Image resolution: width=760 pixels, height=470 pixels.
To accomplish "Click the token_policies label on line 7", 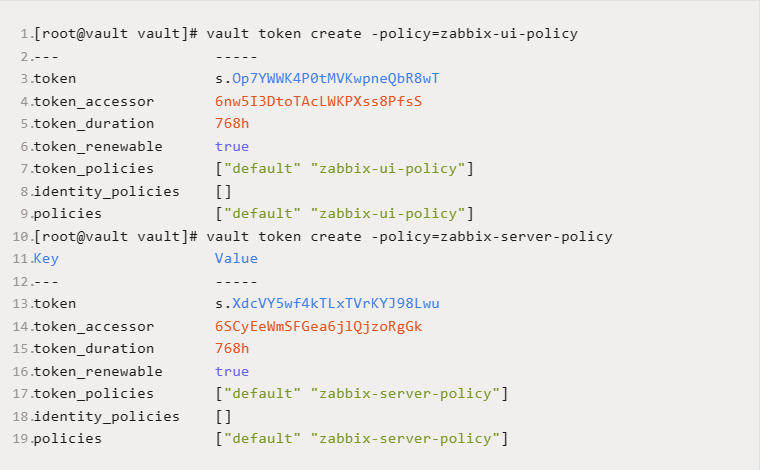I will click(94, 169).
